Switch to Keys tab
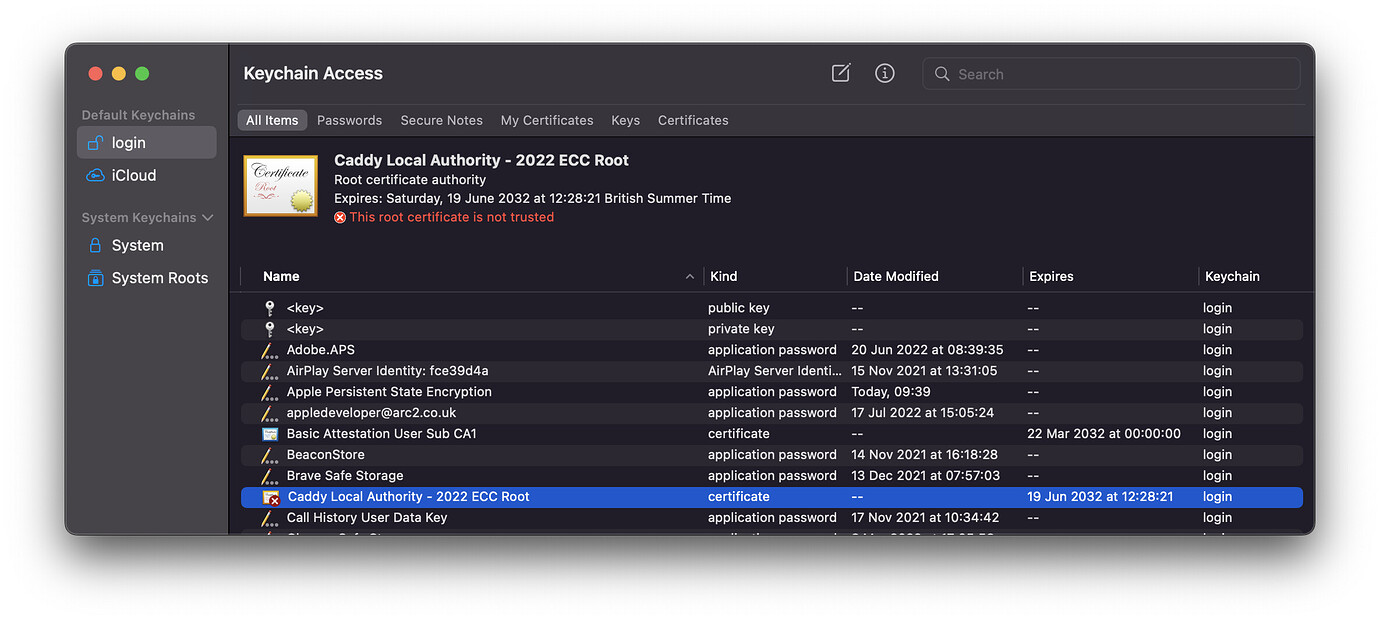This screenshot has height=620, width=1380. click(x=625, y=120)
